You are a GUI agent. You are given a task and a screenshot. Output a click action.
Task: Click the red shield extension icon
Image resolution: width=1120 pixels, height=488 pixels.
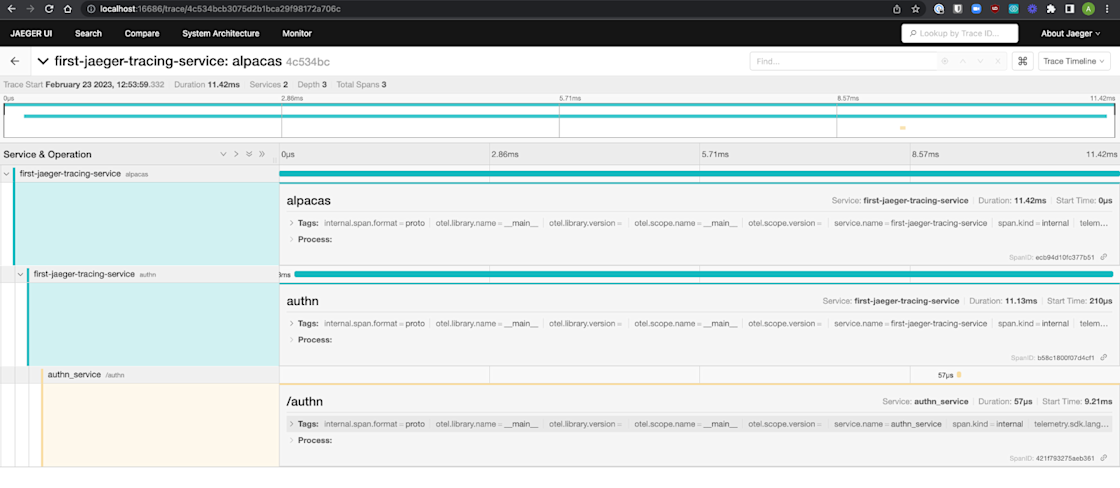click(995, 9)
